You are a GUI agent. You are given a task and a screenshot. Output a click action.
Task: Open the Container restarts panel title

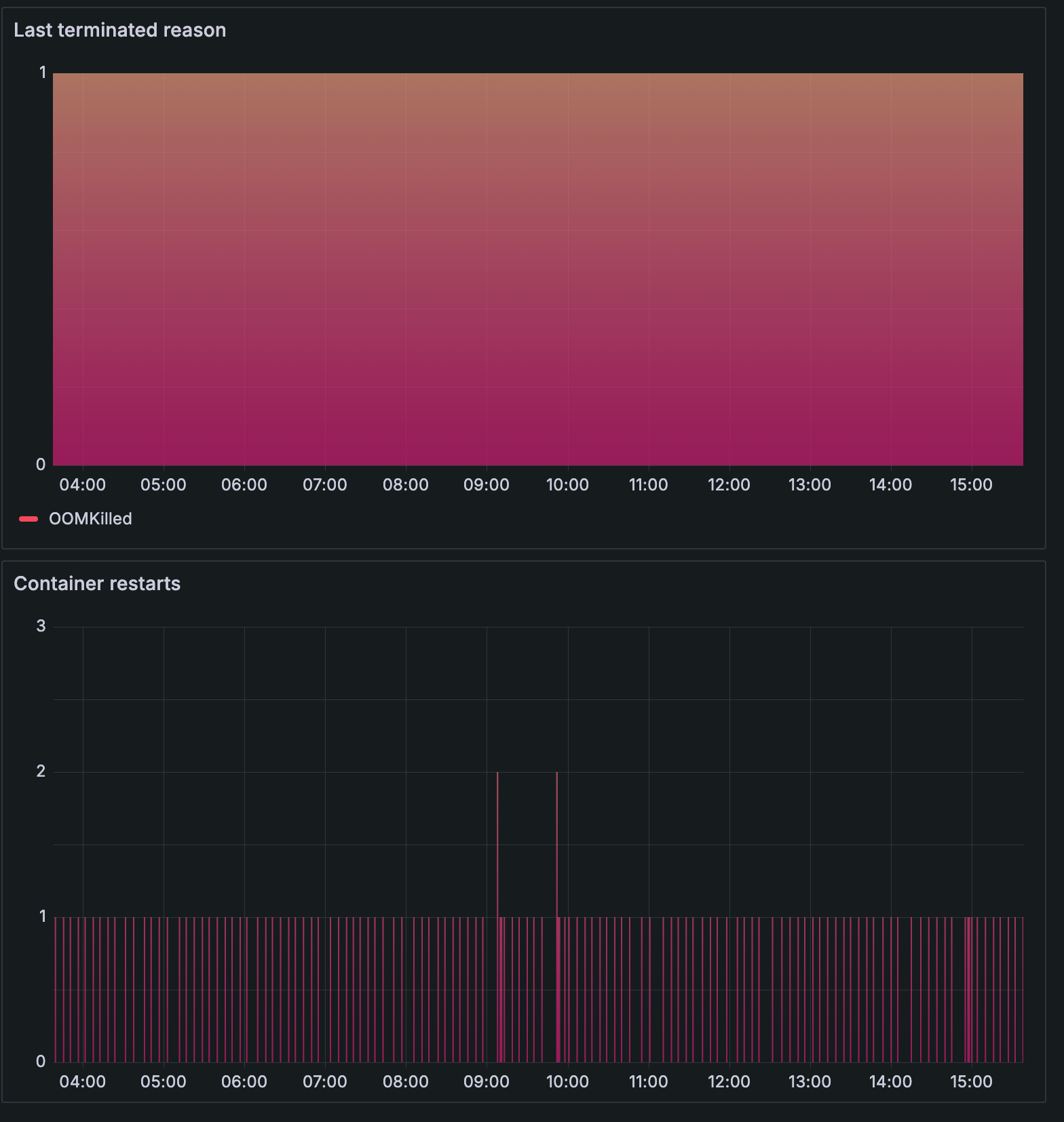pyautogui.click(x=97, y=583)
